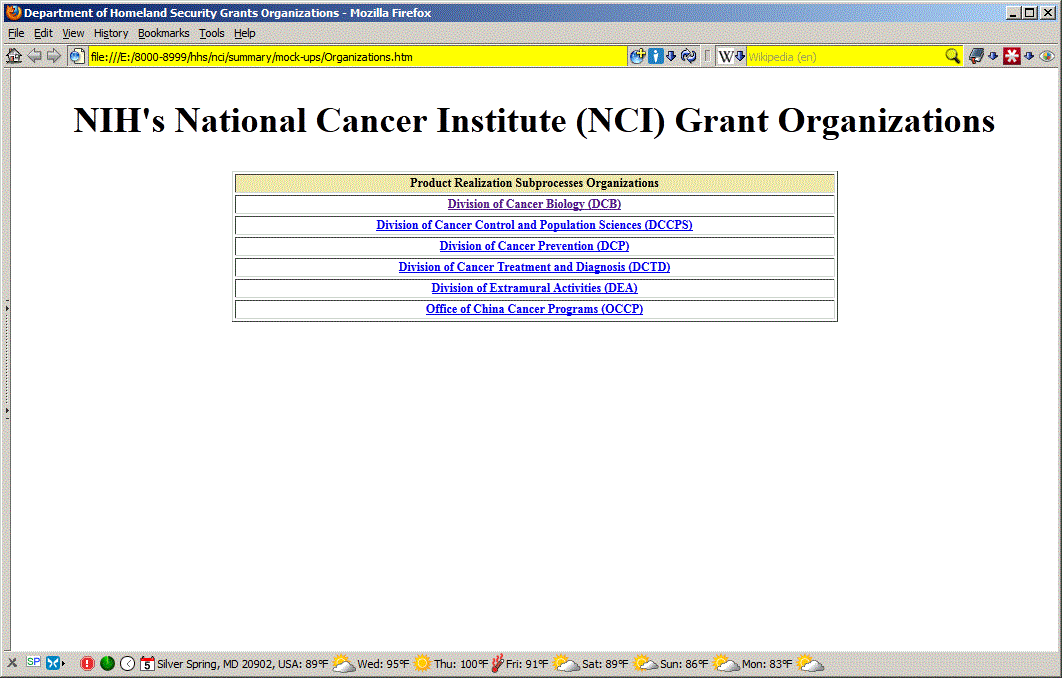
Task: Click the SP status bar icon
Action: coord(33,662)
